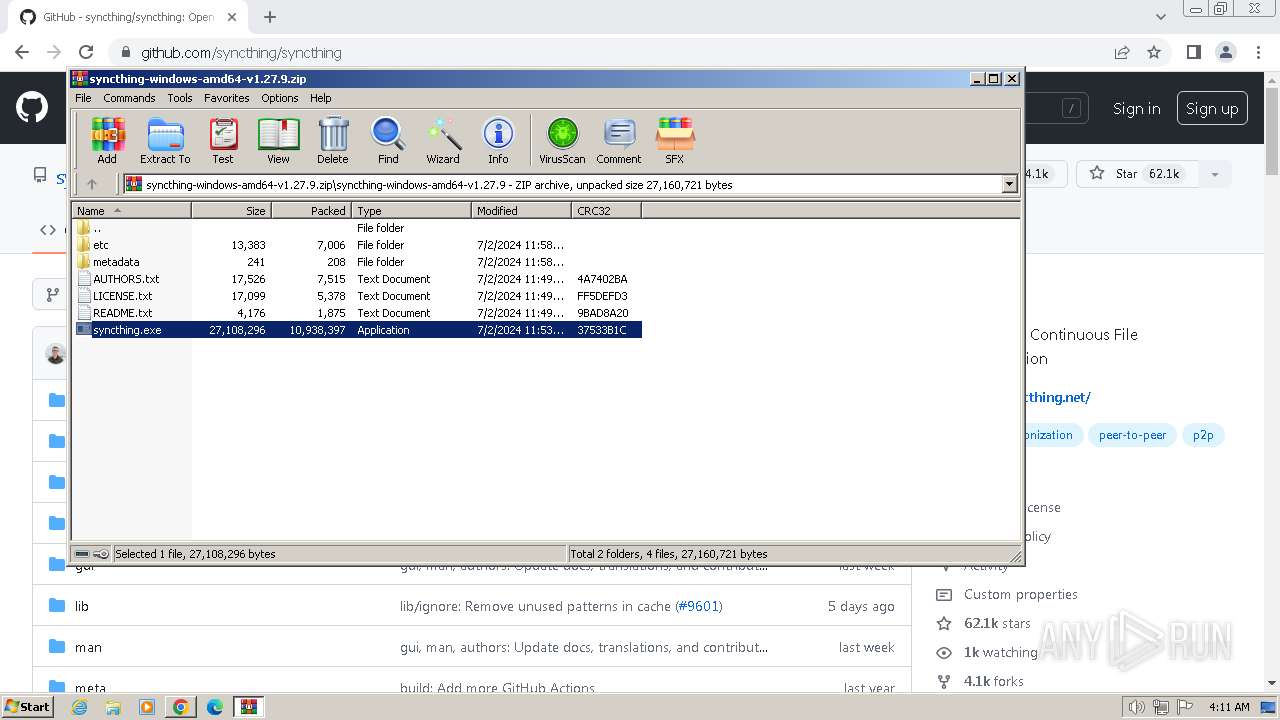This screenshot has width=1280, height=720.
Task: Click the Add toolbar icon in WinRAR
Action: [x=107, y=140]
